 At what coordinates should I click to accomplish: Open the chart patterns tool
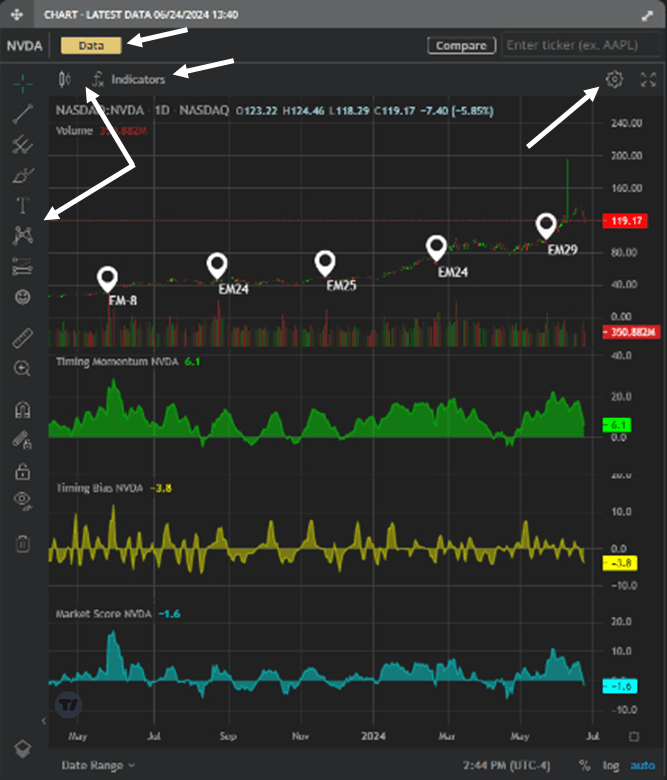pos(23,235)
